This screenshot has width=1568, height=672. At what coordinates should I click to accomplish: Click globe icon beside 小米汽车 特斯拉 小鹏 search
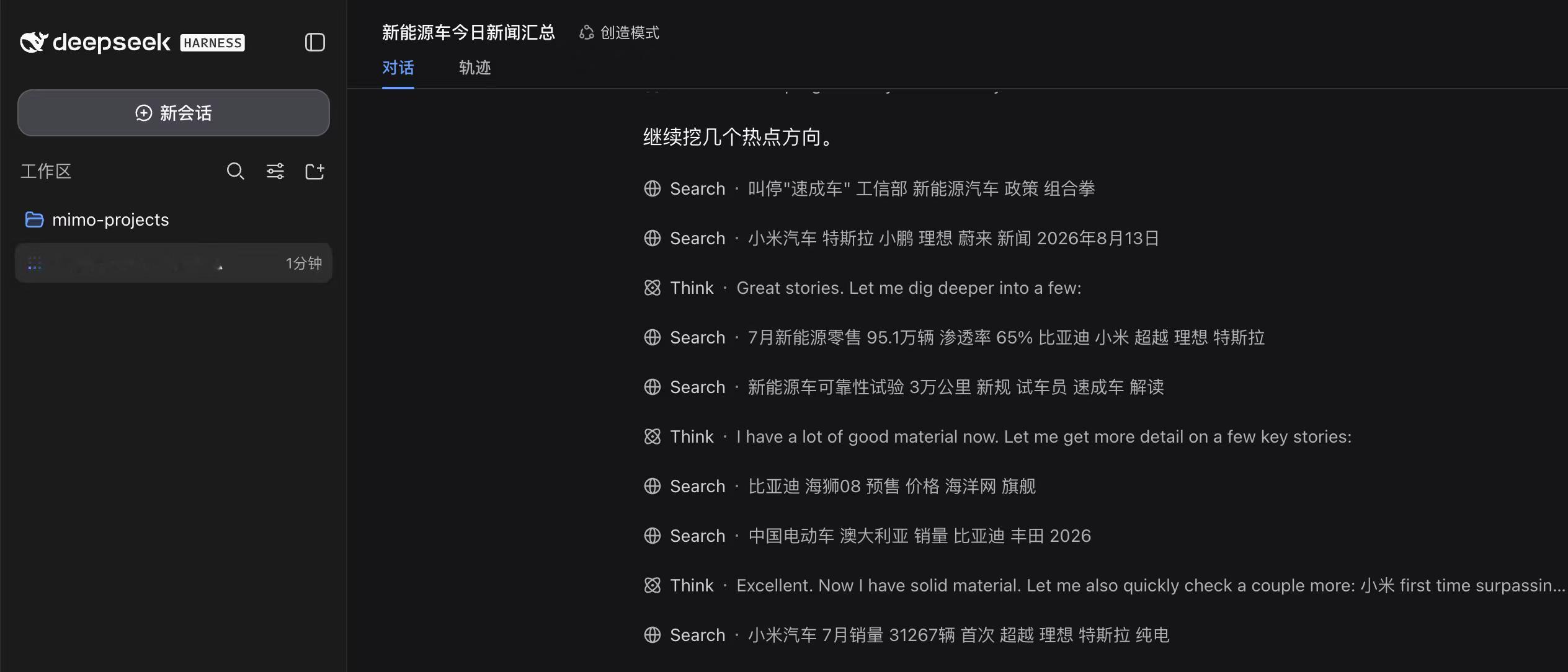point(653,238)
